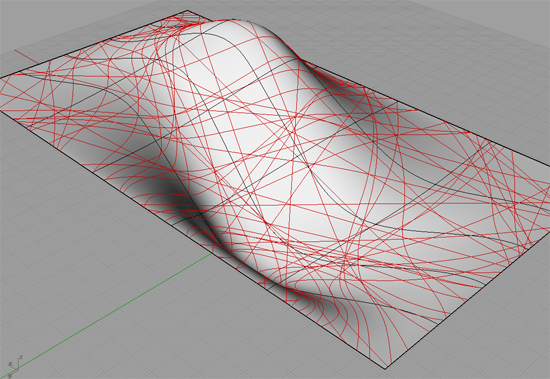550x379 pixels.
Task: Select the far top corner of the surface
Action: [187, 11]
